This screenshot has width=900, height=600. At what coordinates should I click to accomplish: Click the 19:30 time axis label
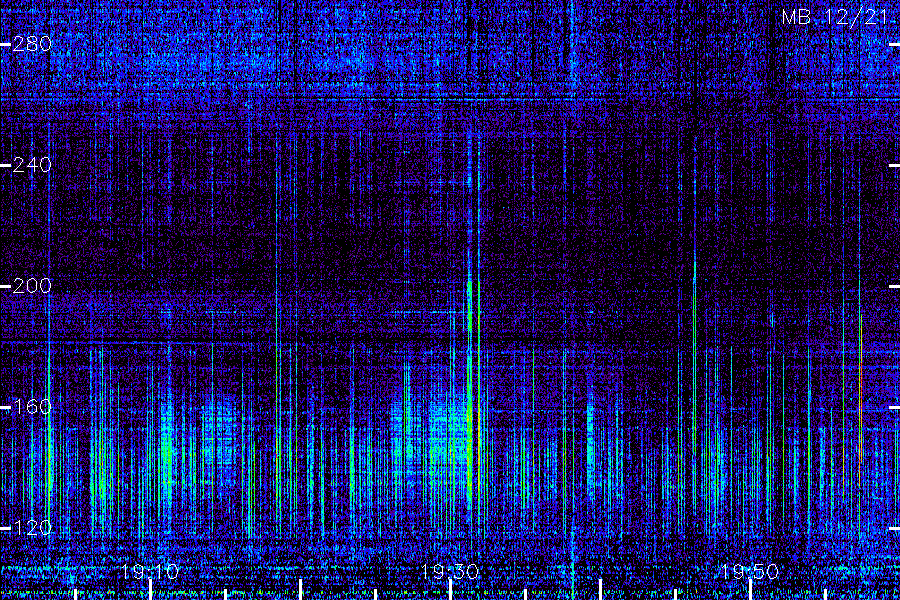tap(450, 571)
